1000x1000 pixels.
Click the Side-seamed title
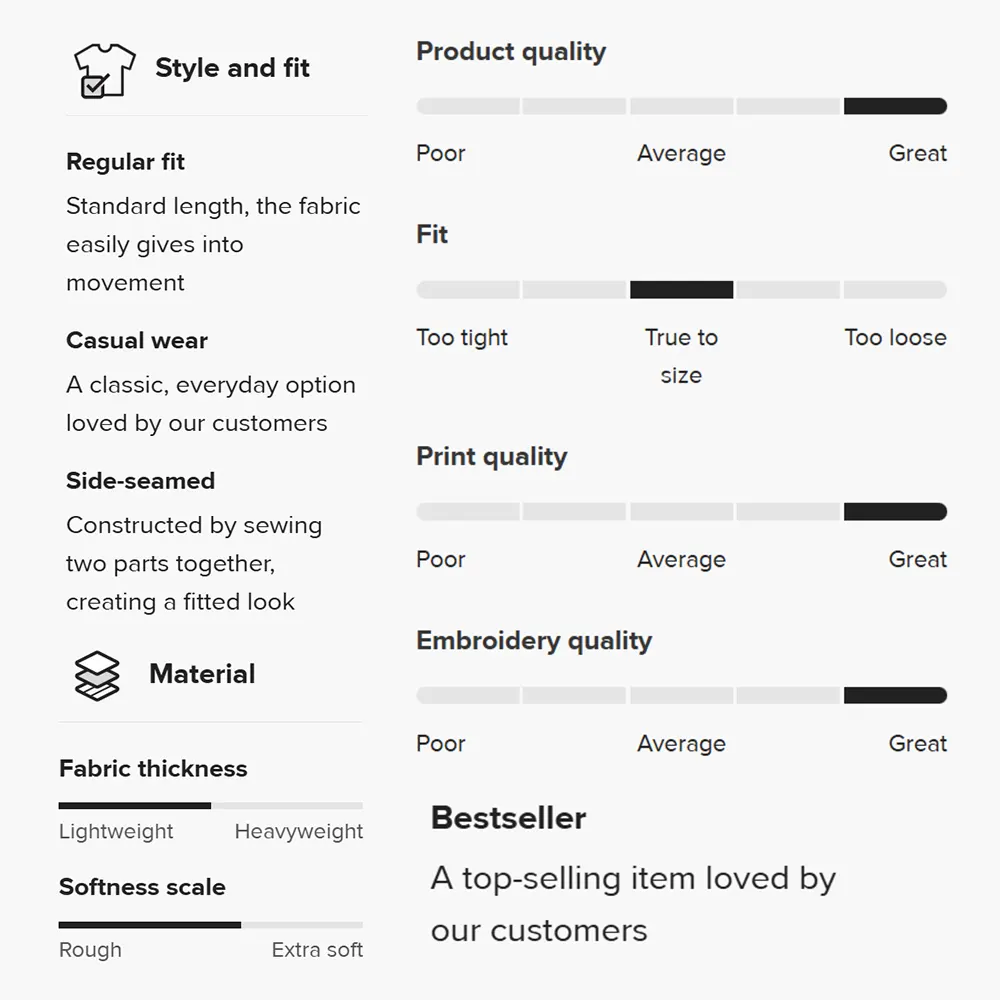(140, 481)
